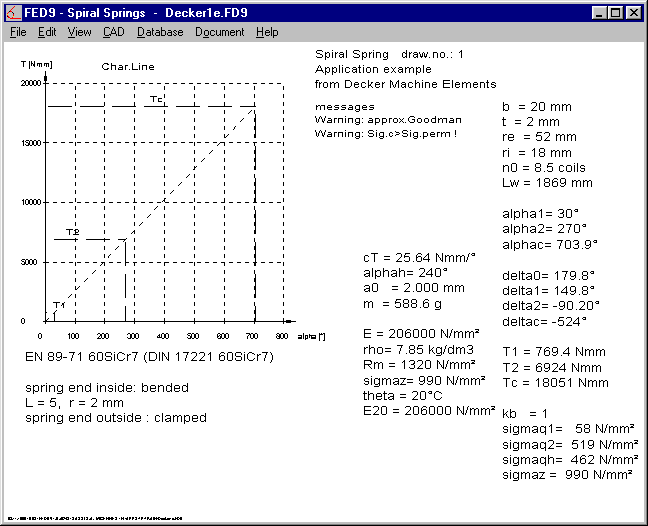Viewport: 648px width, 526px height.
Task: Open the Help menu
Action: click(267, 32)
